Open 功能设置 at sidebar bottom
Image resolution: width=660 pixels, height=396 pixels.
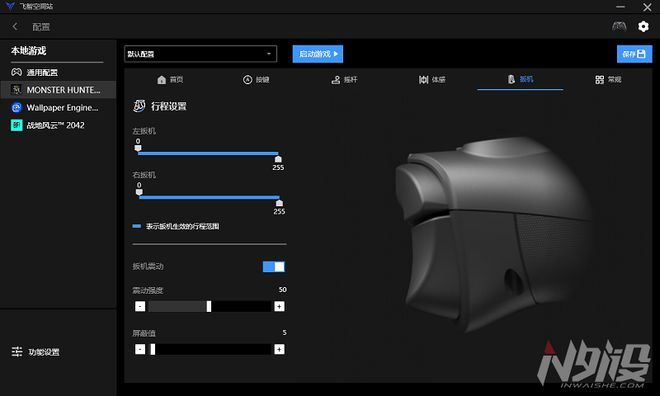click(x=35, y=352)
